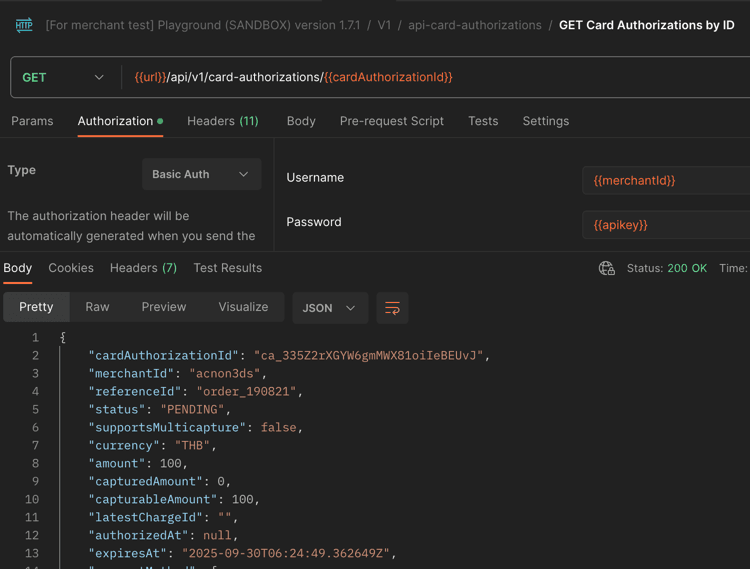The width and height of the screenshot is (750, 569).
Task: Open the request Headers (11) tab
Action: click(x=222, y=121)
